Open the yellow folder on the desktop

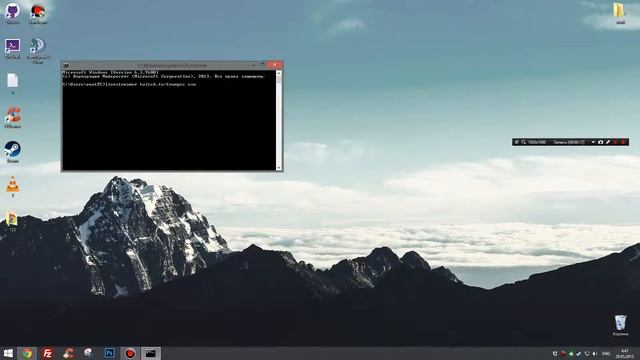(x=620, y=13)
